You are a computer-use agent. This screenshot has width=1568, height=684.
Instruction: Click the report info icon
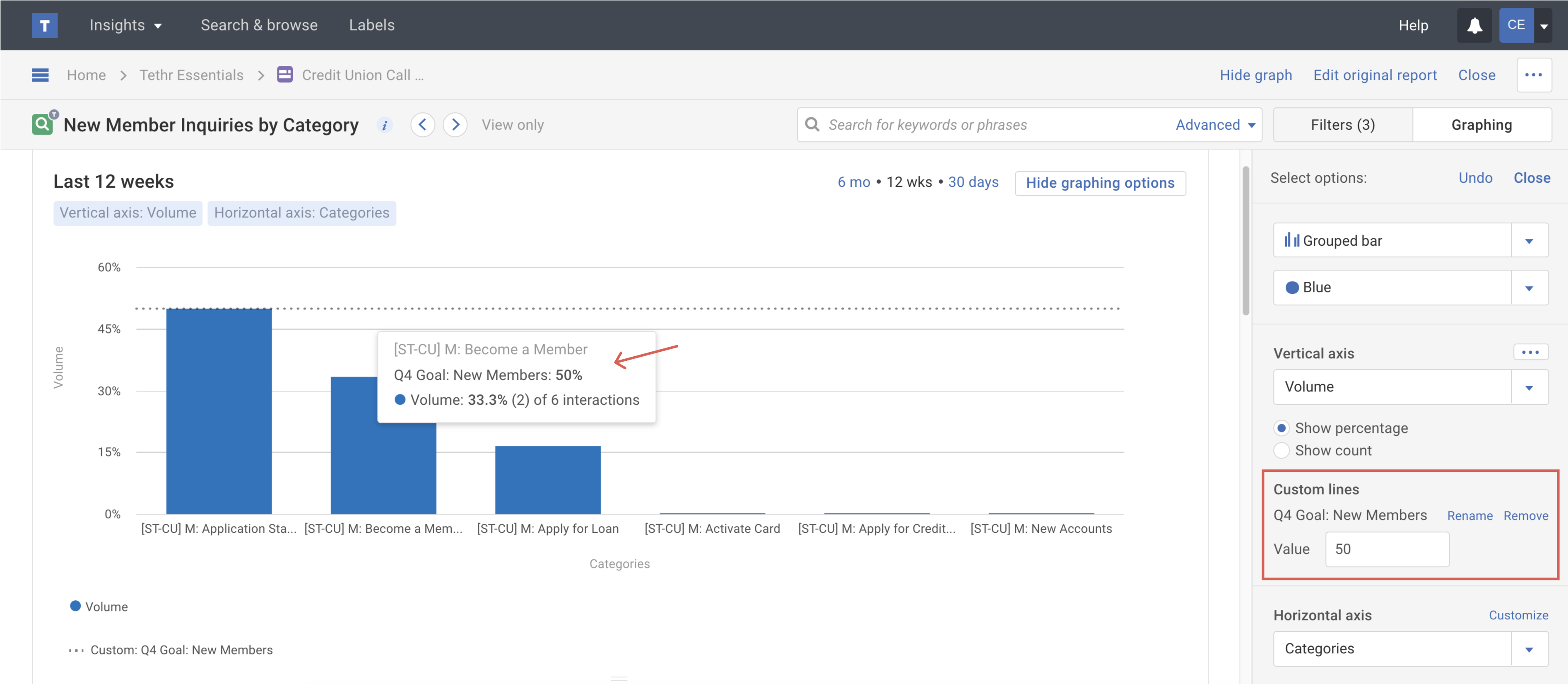click(x=384, y=126)
